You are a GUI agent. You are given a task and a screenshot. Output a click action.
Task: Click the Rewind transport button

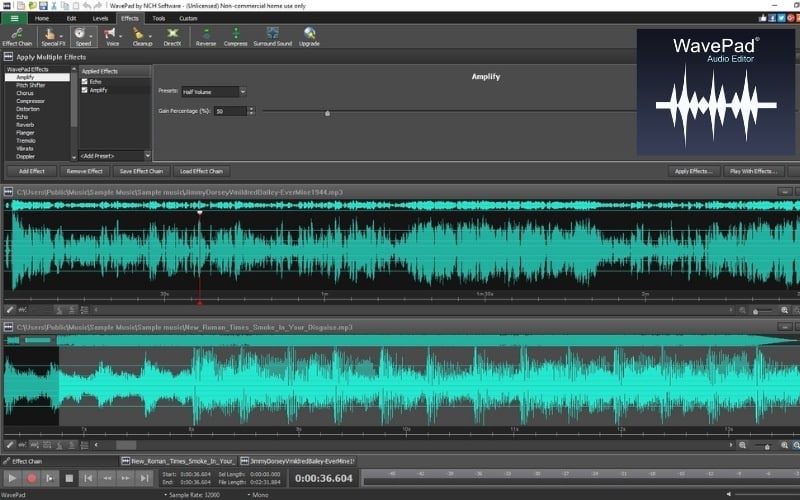[107, 478]
